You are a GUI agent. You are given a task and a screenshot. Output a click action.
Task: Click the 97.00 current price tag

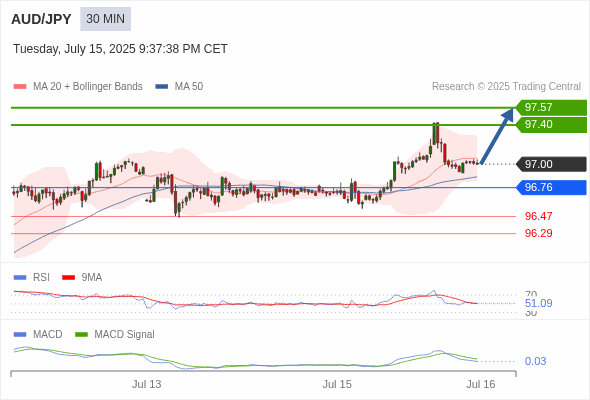[x=551, y=164]
